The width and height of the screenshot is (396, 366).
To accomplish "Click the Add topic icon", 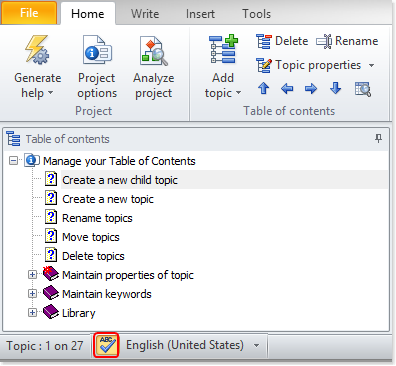I will 223,49.
